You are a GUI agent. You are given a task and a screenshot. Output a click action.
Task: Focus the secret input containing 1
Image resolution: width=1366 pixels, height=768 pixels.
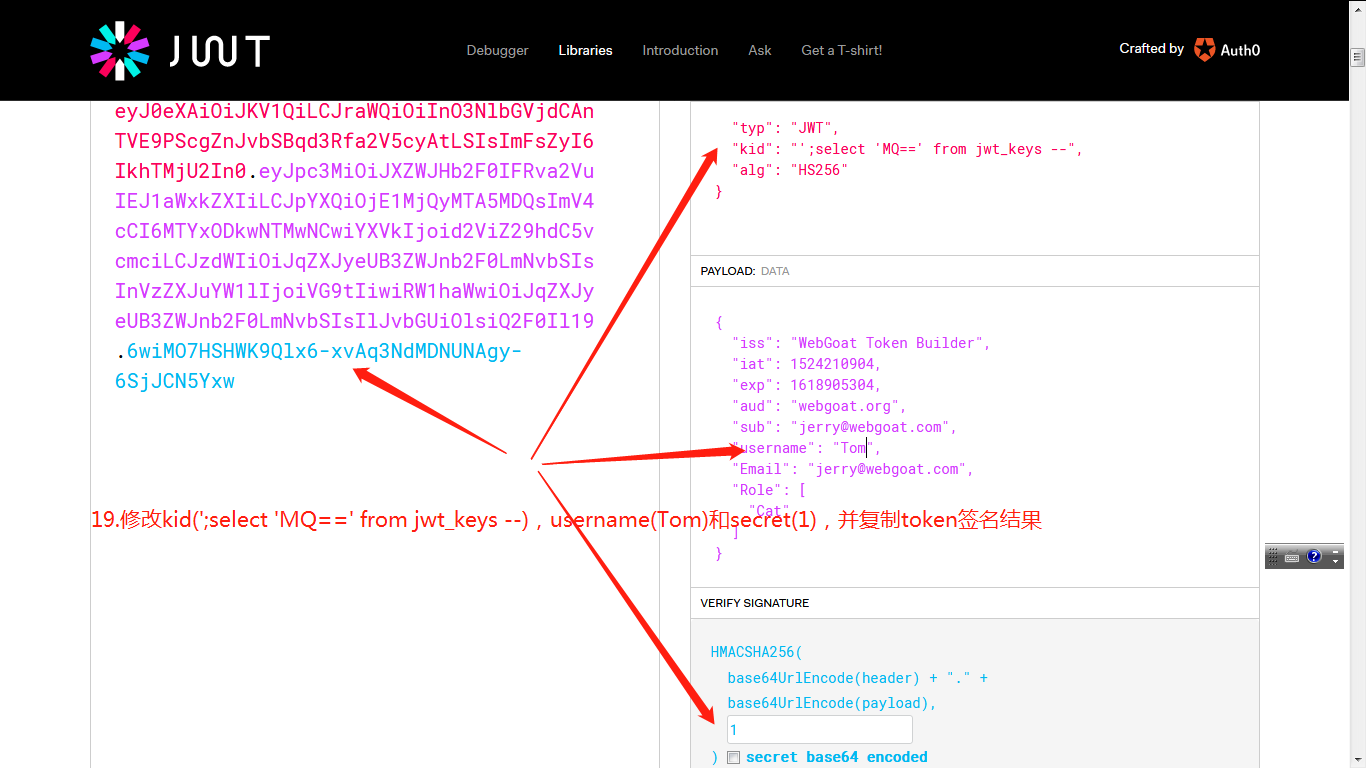pos(819,730)
